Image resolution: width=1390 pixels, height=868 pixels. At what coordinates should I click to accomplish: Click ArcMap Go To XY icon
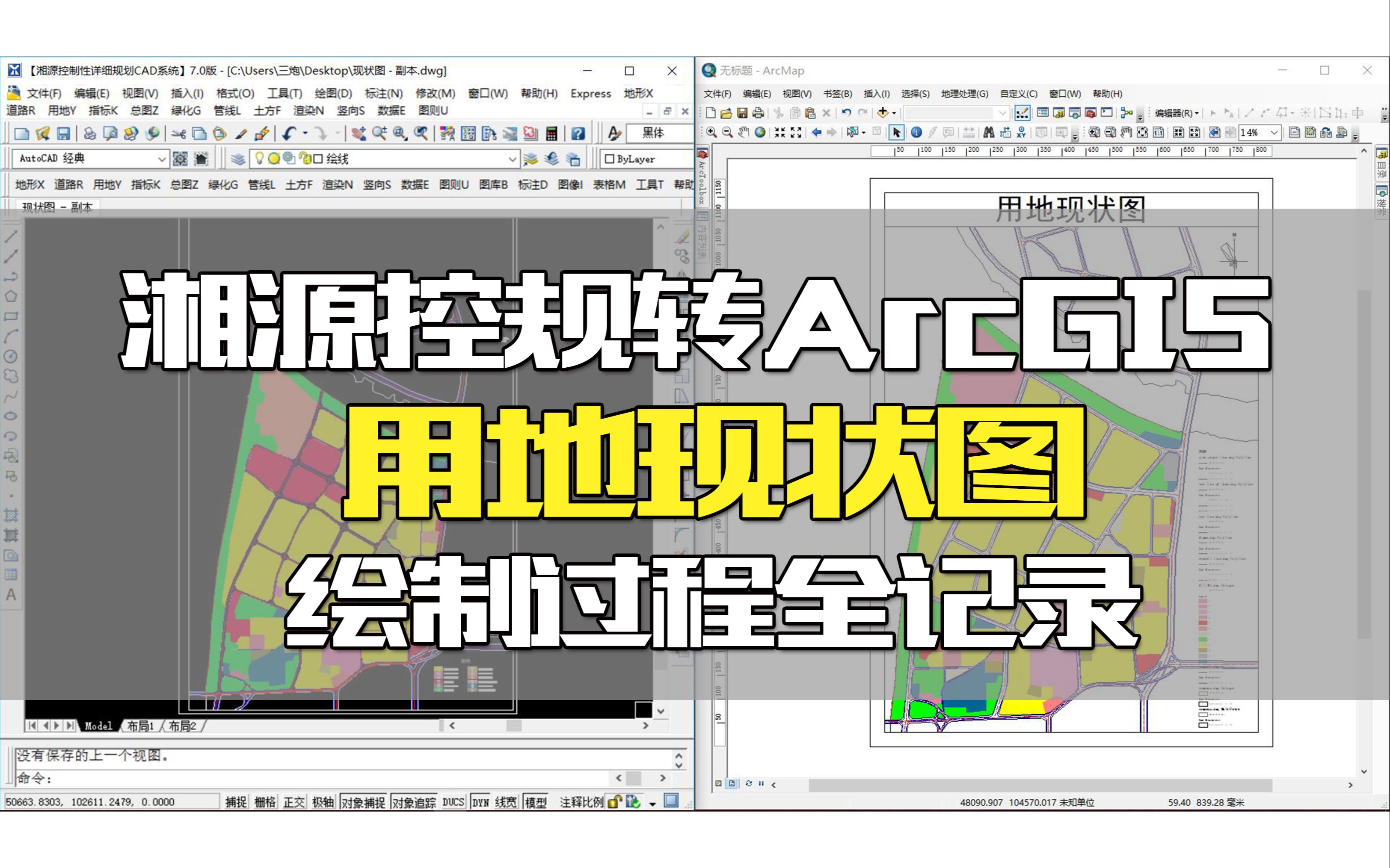pyautogui.click(x=1021, y=133)
